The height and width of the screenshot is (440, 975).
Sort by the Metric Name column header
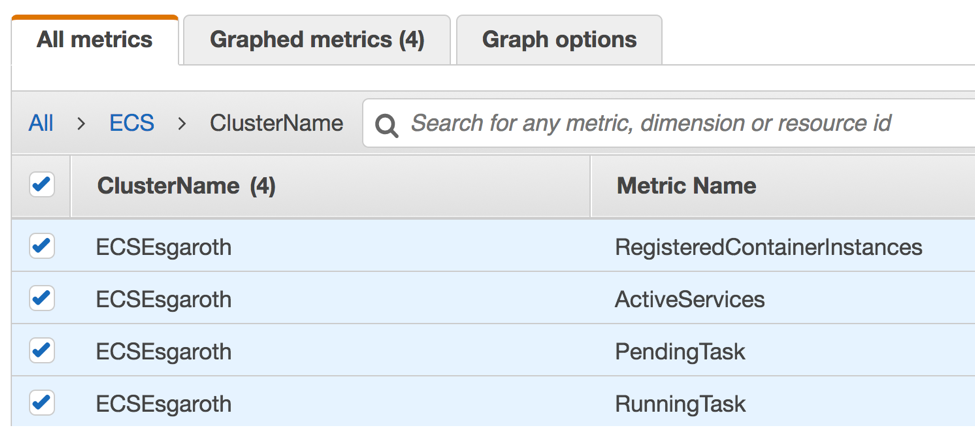(686, 186)
